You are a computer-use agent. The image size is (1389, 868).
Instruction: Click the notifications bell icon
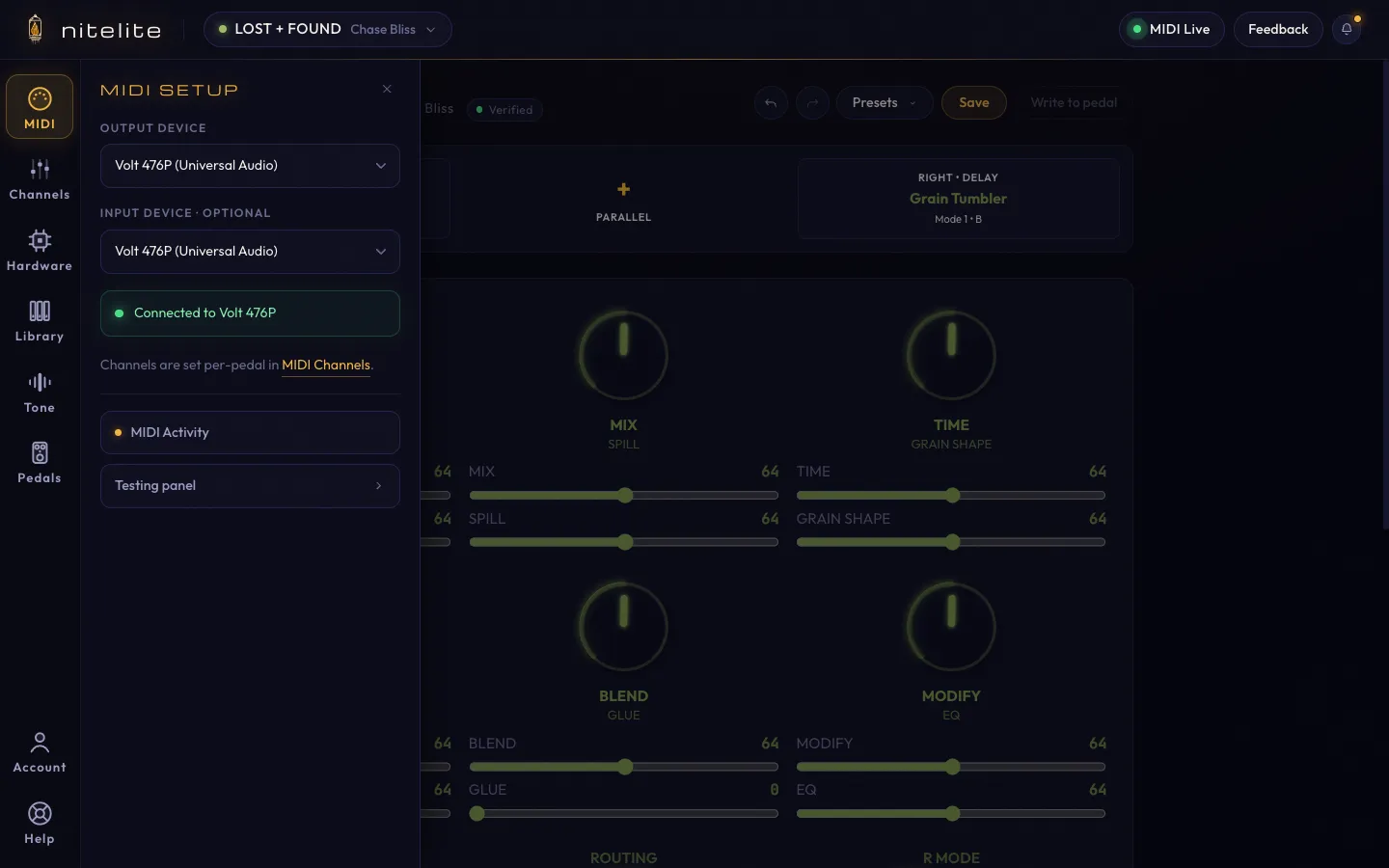click(x=1347, y=29)
